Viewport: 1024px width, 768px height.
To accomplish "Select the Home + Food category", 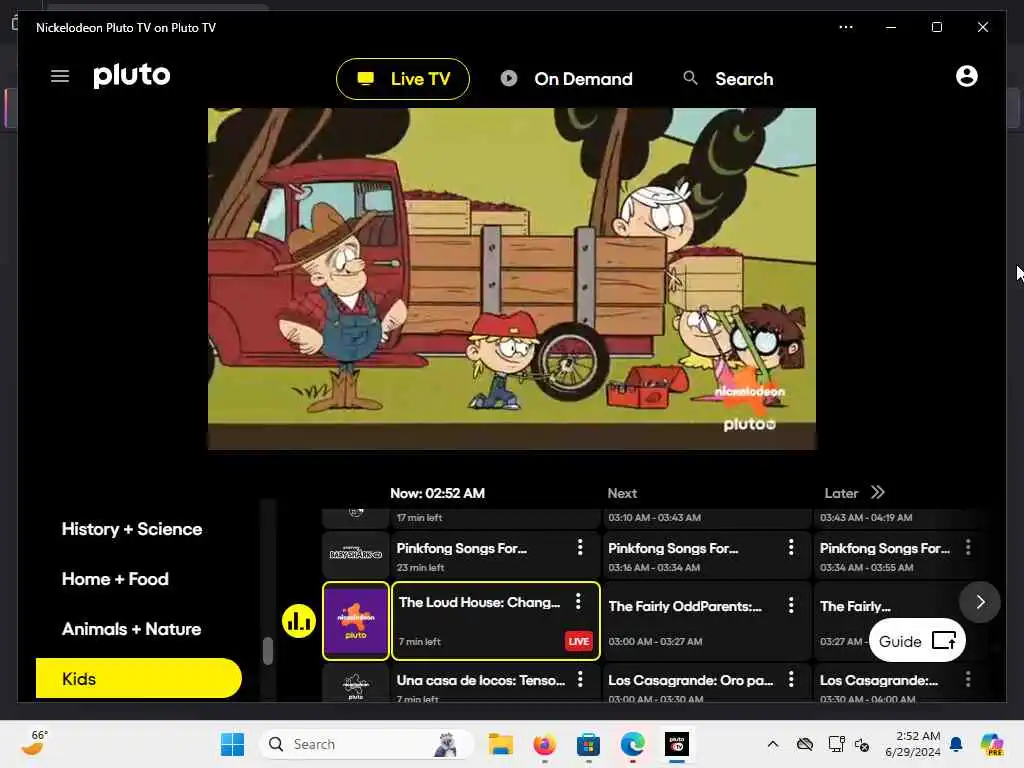I will [115, 579].
